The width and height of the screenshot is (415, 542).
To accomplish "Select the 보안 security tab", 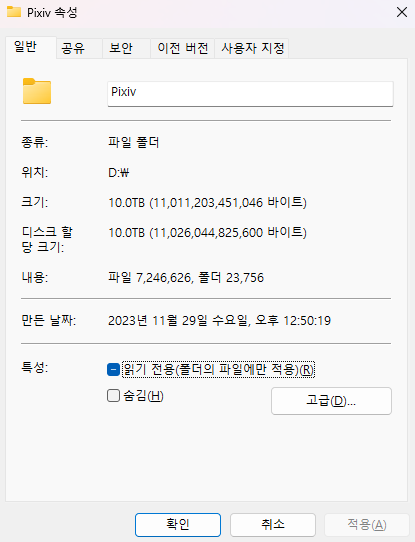I will [x=126, y=48].
